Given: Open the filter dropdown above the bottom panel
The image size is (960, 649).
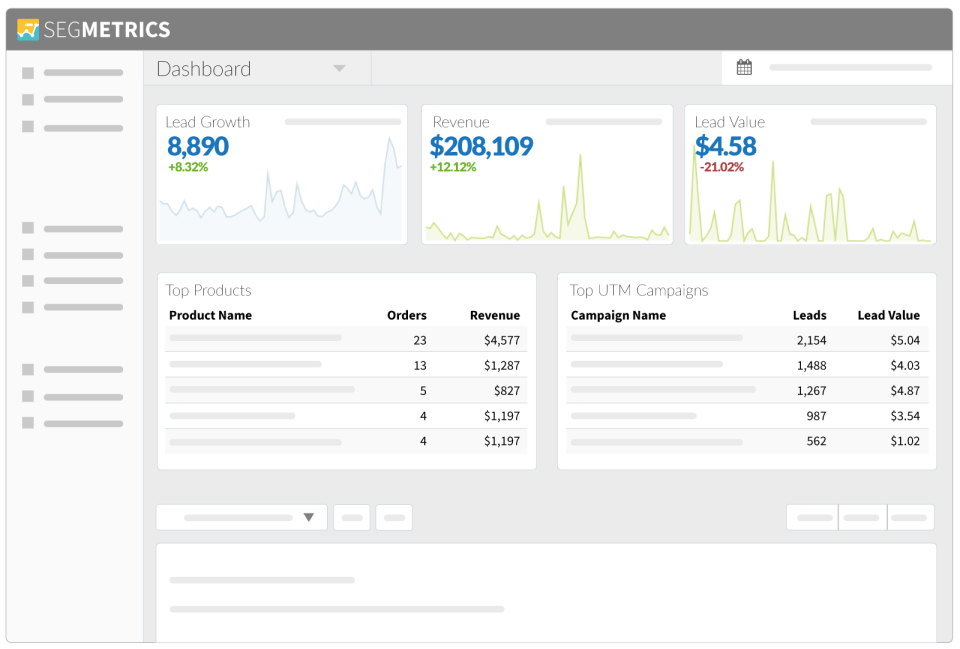Looking at the screenshot, I should (x=241, y=517).
